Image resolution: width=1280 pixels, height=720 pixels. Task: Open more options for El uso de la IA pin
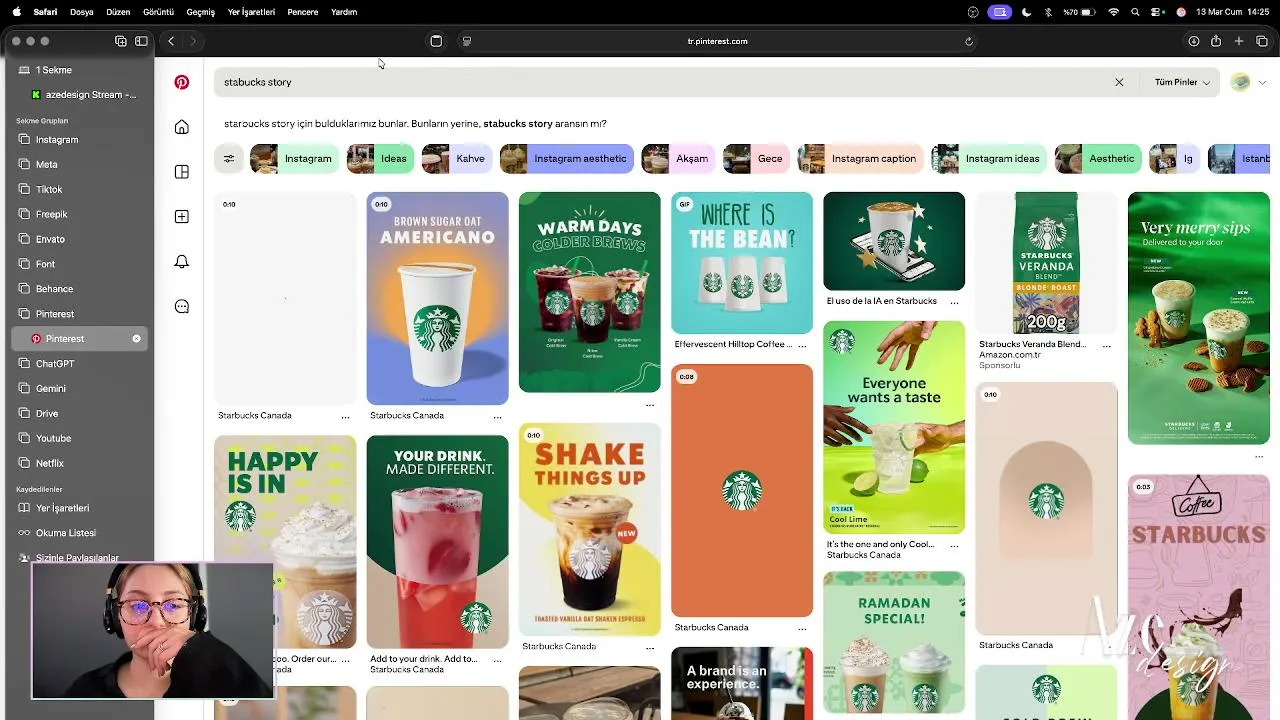(x=954, y=302)
